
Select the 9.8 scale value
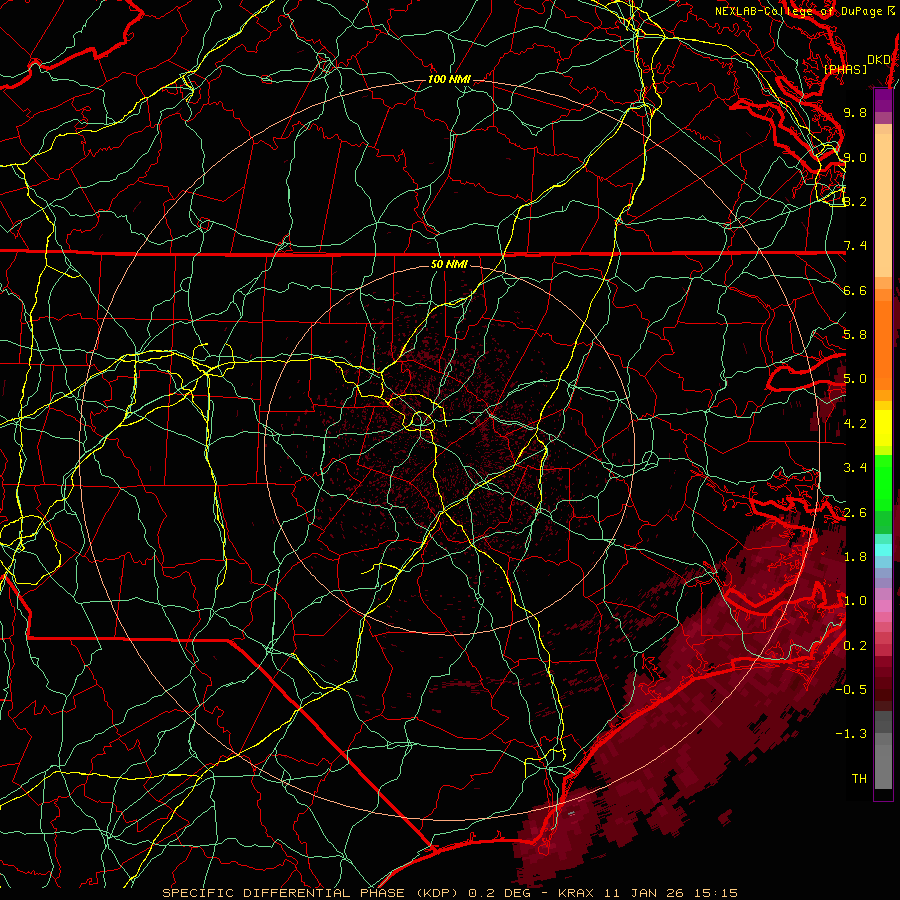coord(855,112)
